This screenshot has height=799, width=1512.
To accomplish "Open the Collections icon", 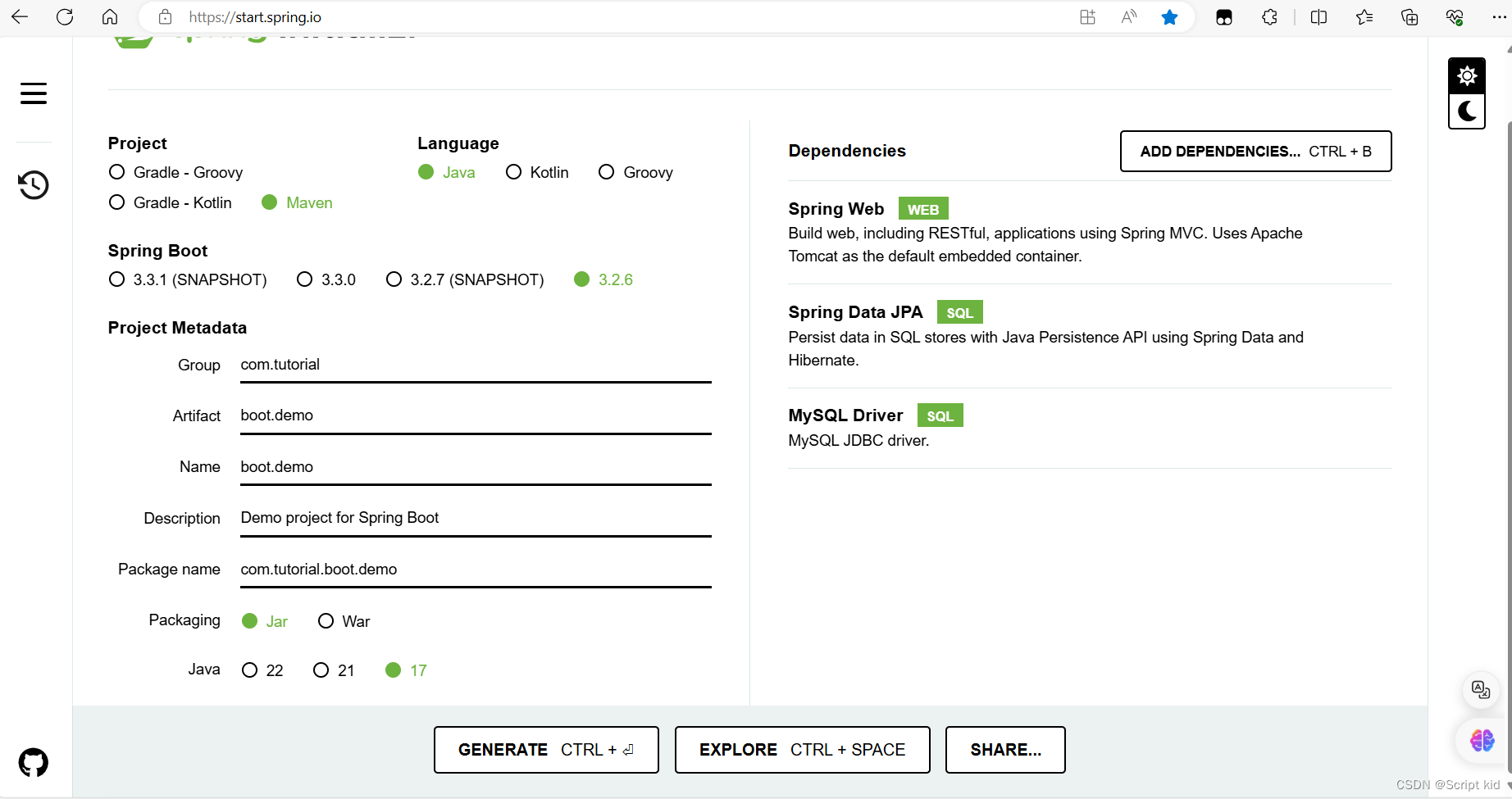I will point(1410,17).
